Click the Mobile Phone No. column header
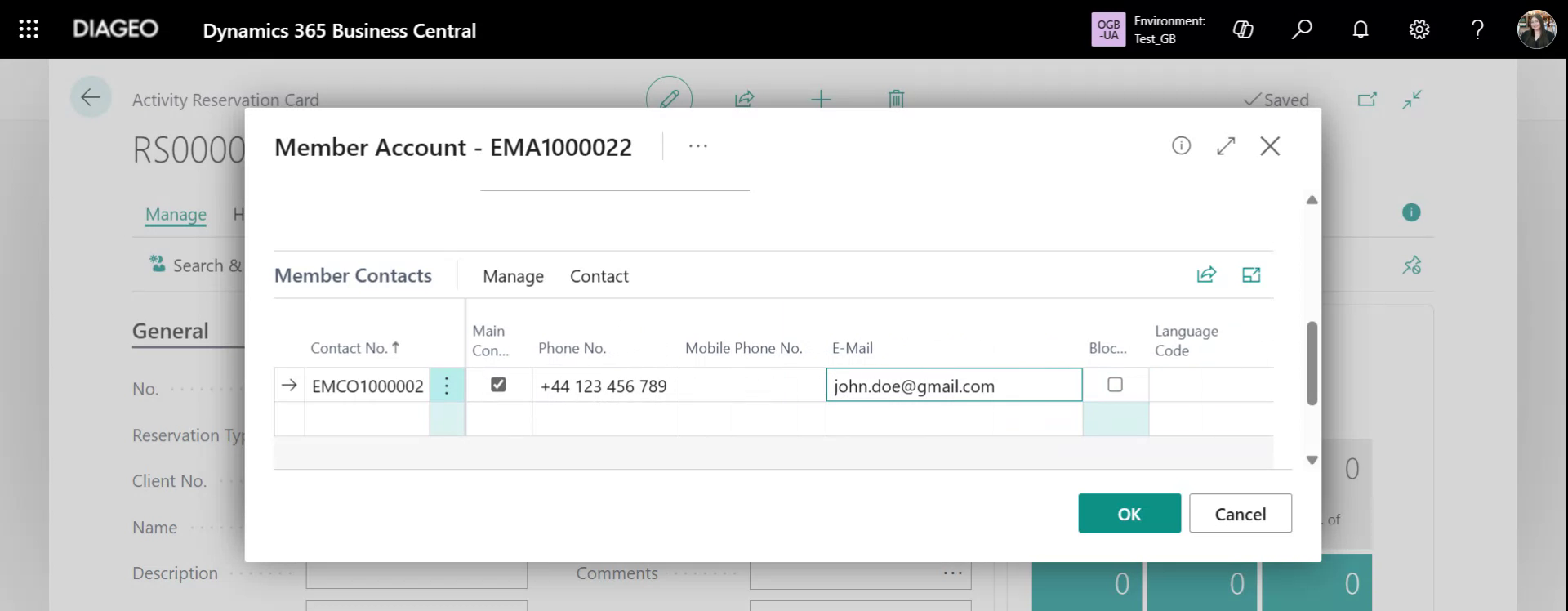1568x611 pixels. [744, 348]
